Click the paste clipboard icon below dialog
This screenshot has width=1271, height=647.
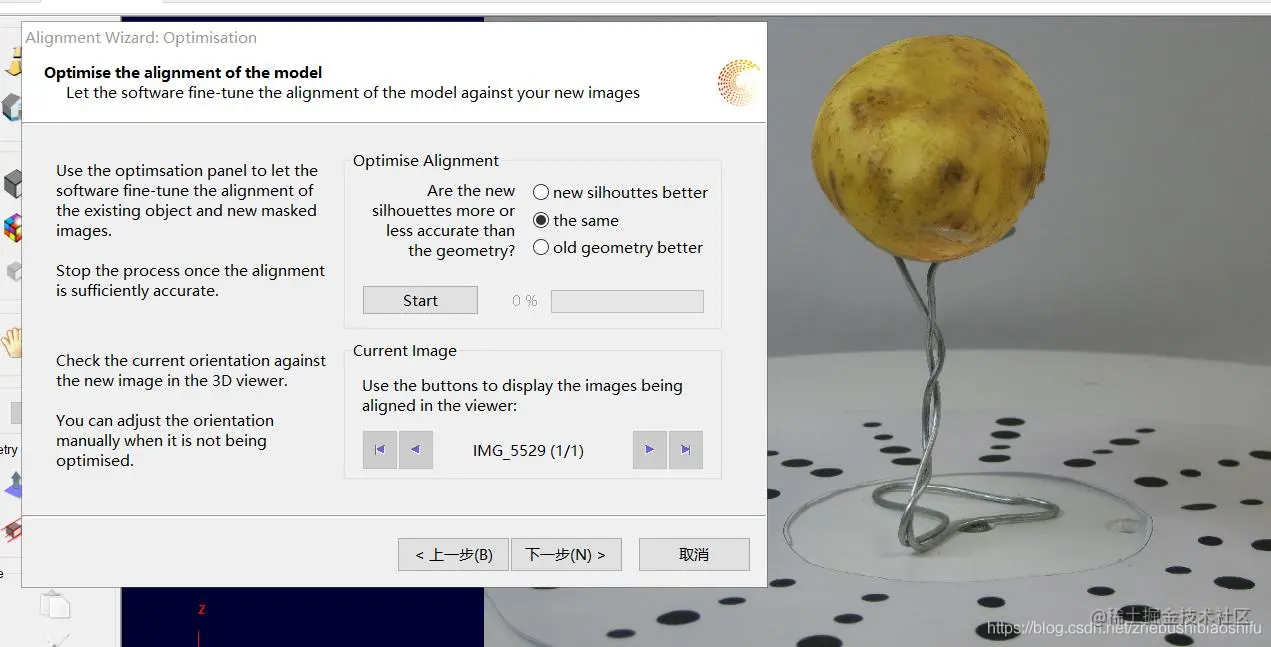55,603
